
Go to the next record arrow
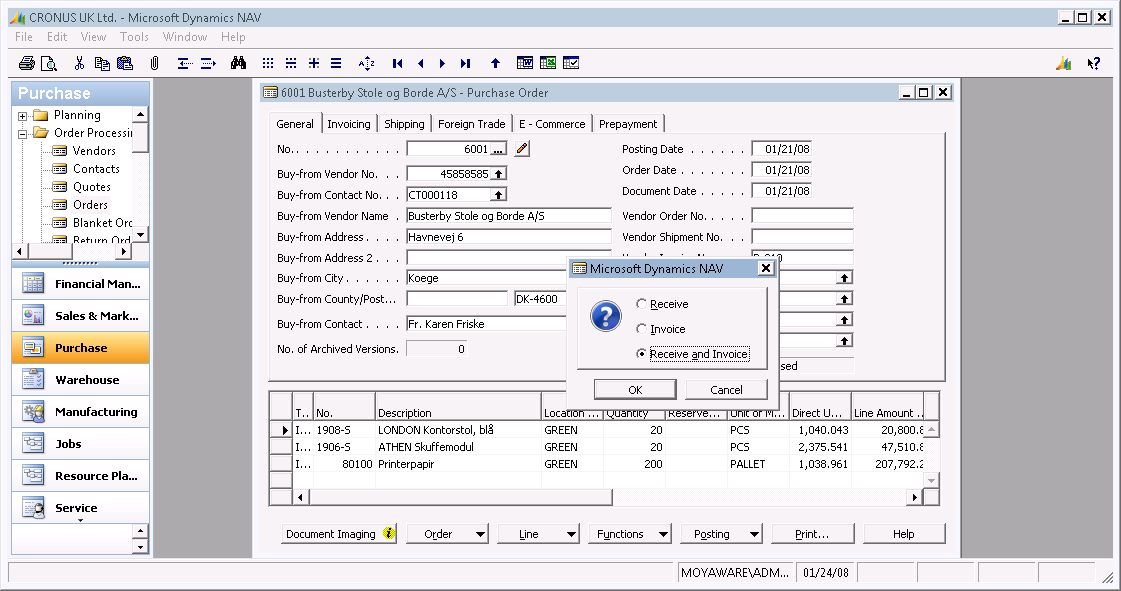pyautogui.click(x=443, y=64)
